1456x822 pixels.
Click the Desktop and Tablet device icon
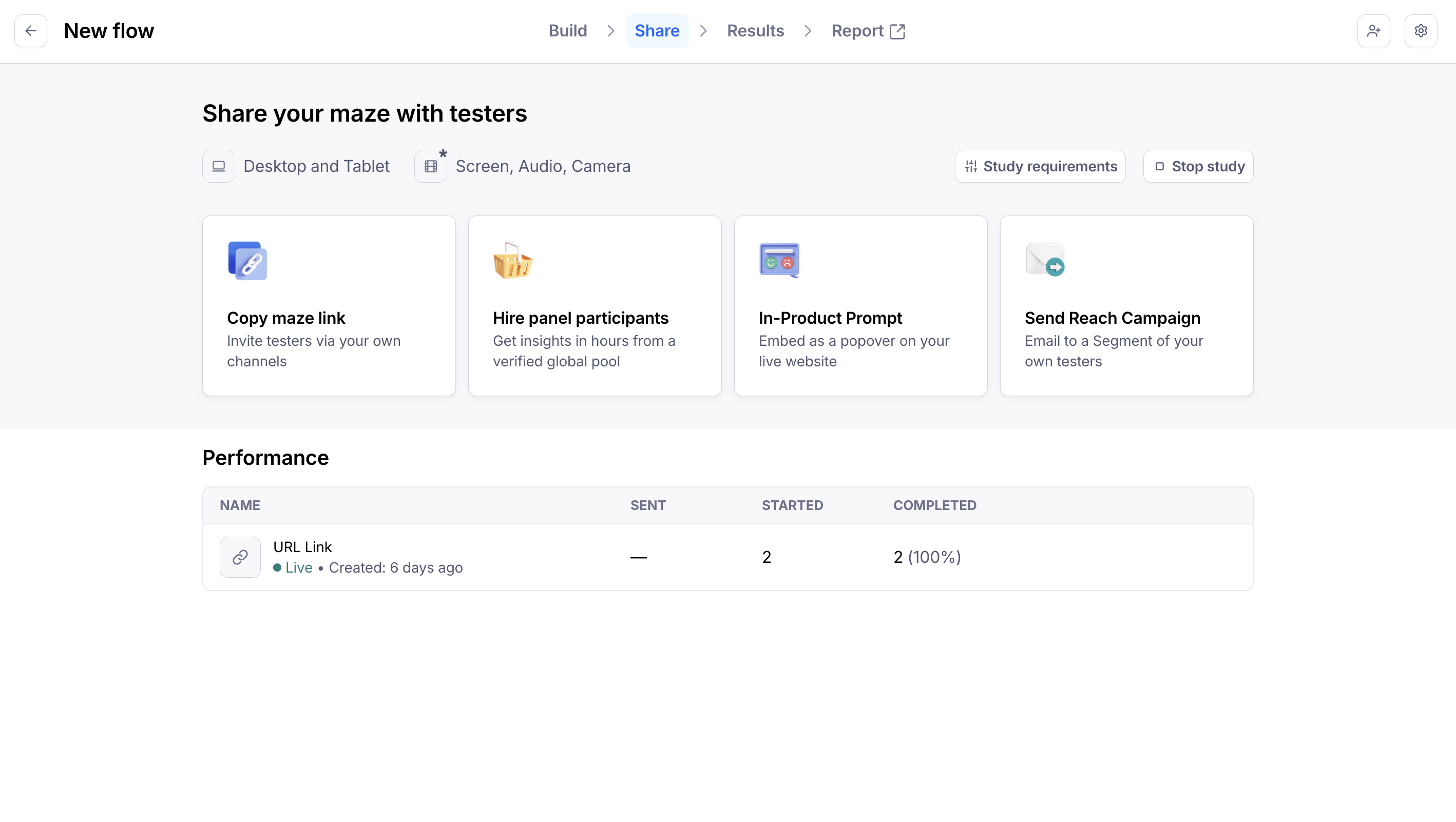(218, 166)
